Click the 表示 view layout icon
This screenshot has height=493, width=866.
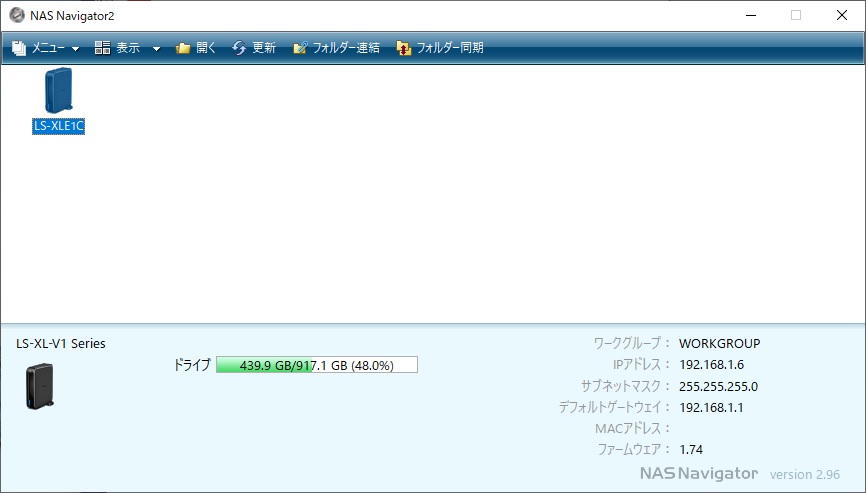point(102,48)
